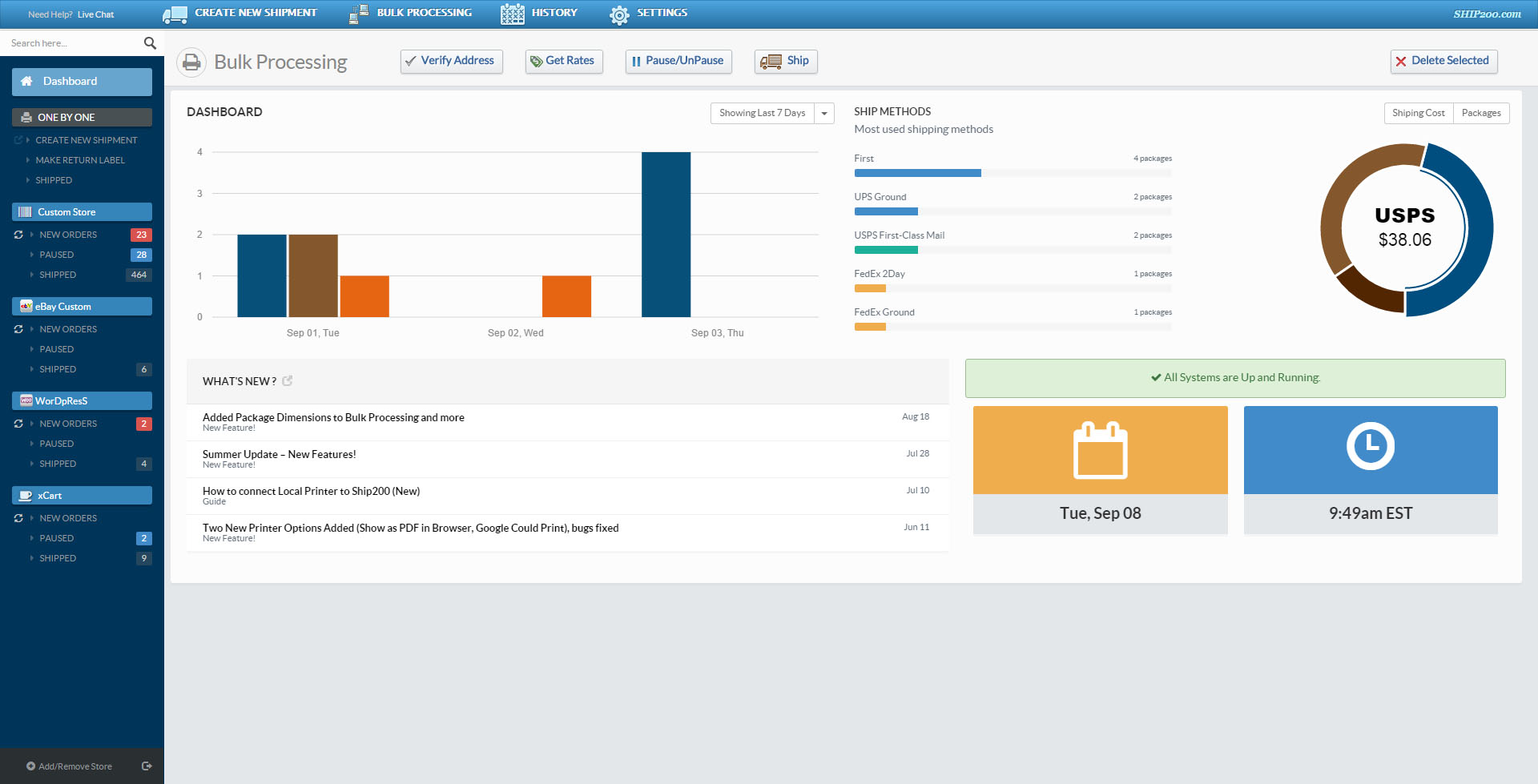The image size is (1538, 784).
Task: Open the Showing Last 7 Days dropdown arrow
Action: tap(824, 114)
